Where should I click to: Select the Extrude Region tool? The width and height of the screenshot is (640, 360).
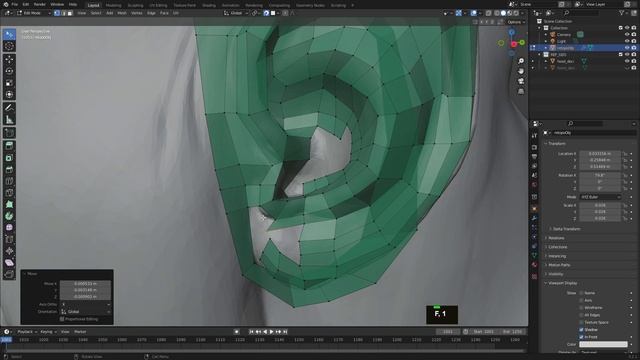point(9,146)
